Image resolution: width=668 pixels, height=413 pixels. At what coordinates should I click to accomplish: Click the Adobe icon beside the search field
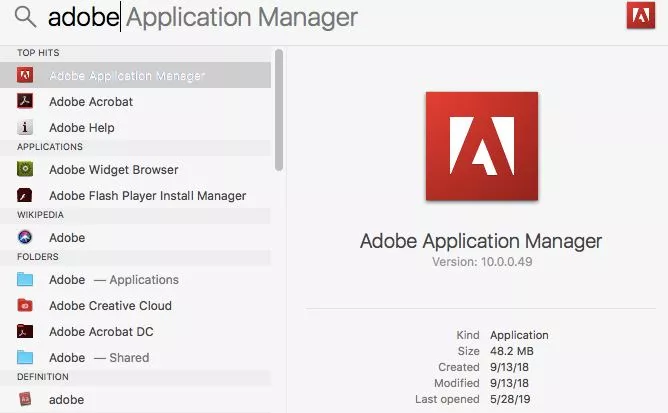pos(641,15)
